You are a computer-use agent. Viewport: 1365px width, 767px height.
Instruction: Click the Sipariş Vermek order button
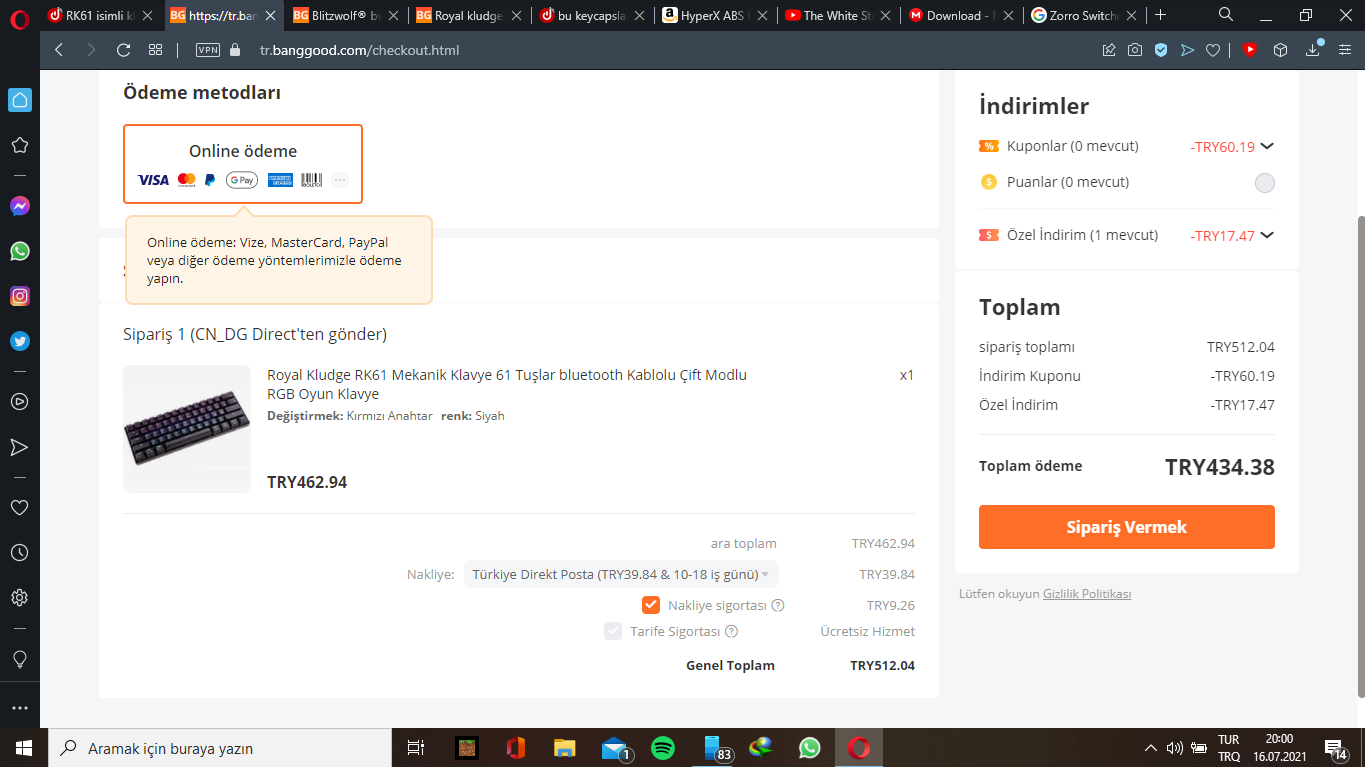1127,527
